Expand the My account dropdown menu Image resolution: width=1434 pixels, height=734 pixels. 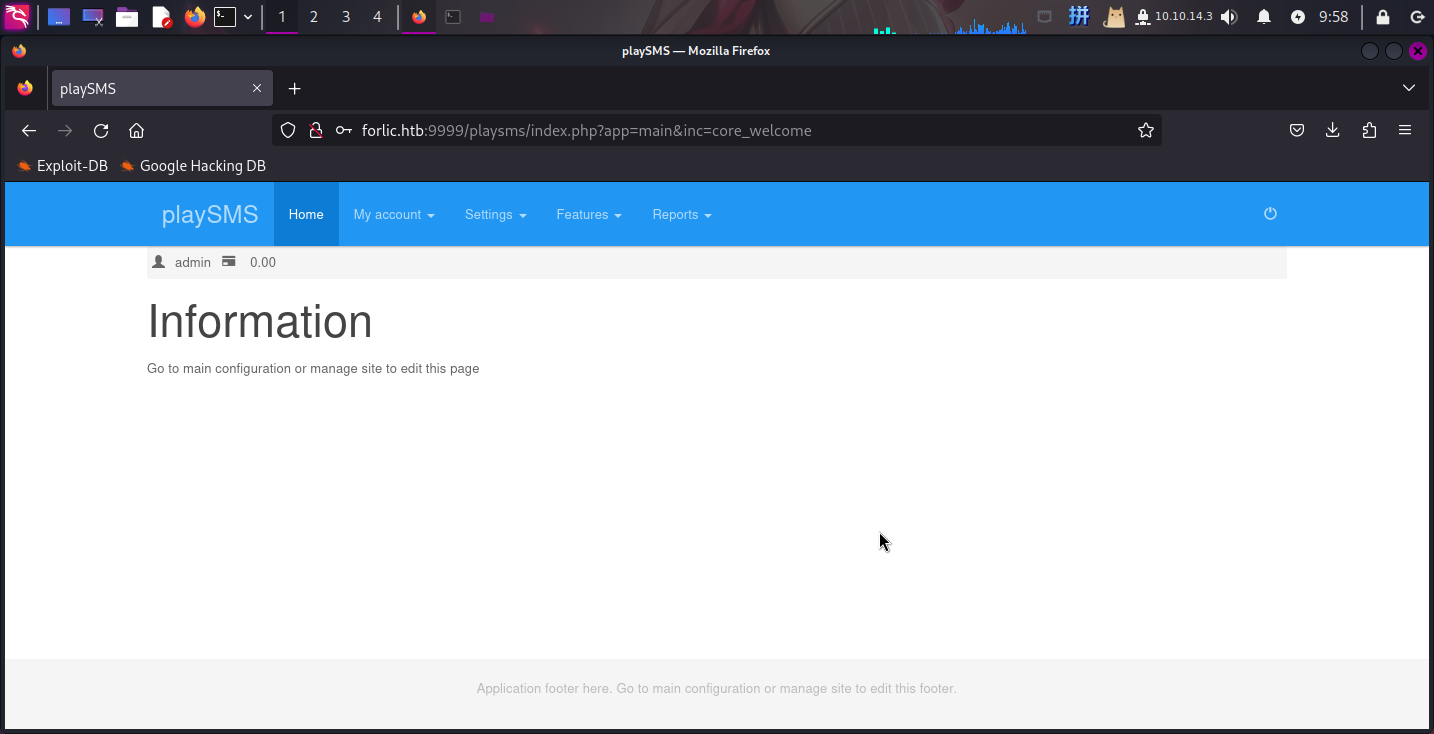[394, 214]
